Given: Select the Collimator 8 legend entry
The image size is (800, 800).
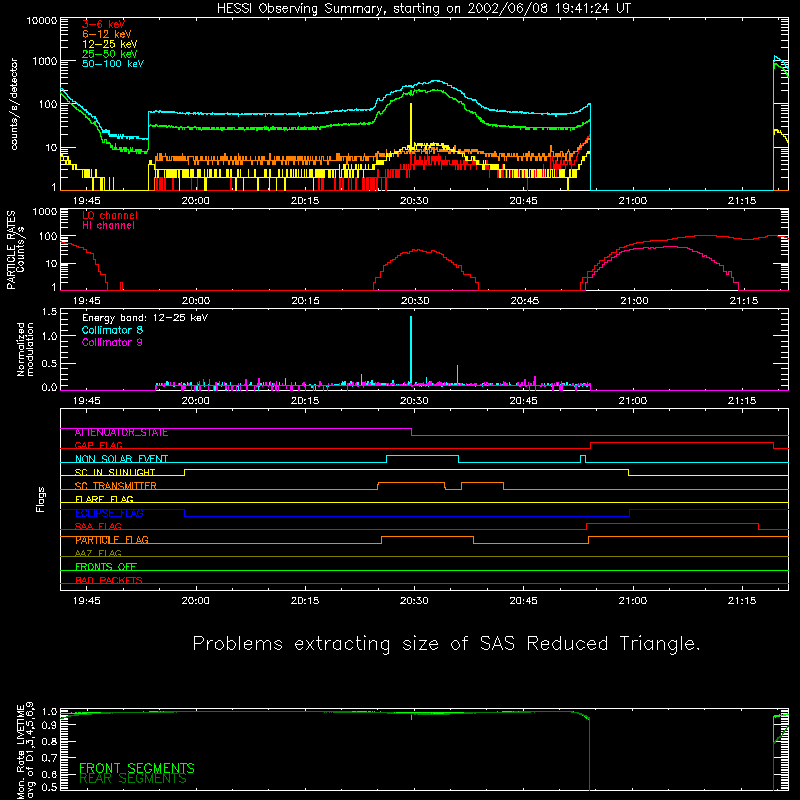Looking at the screenshot, I should click(112, 330).
